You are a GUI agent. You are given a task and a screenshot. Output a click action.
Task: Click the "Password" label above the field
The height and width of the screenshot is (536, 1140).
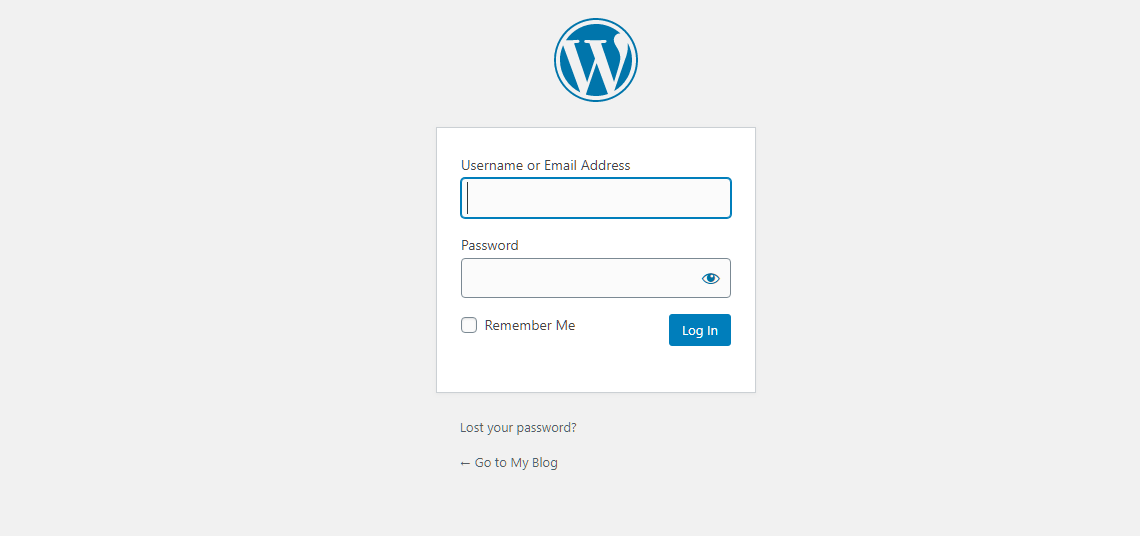coord(489,245)
